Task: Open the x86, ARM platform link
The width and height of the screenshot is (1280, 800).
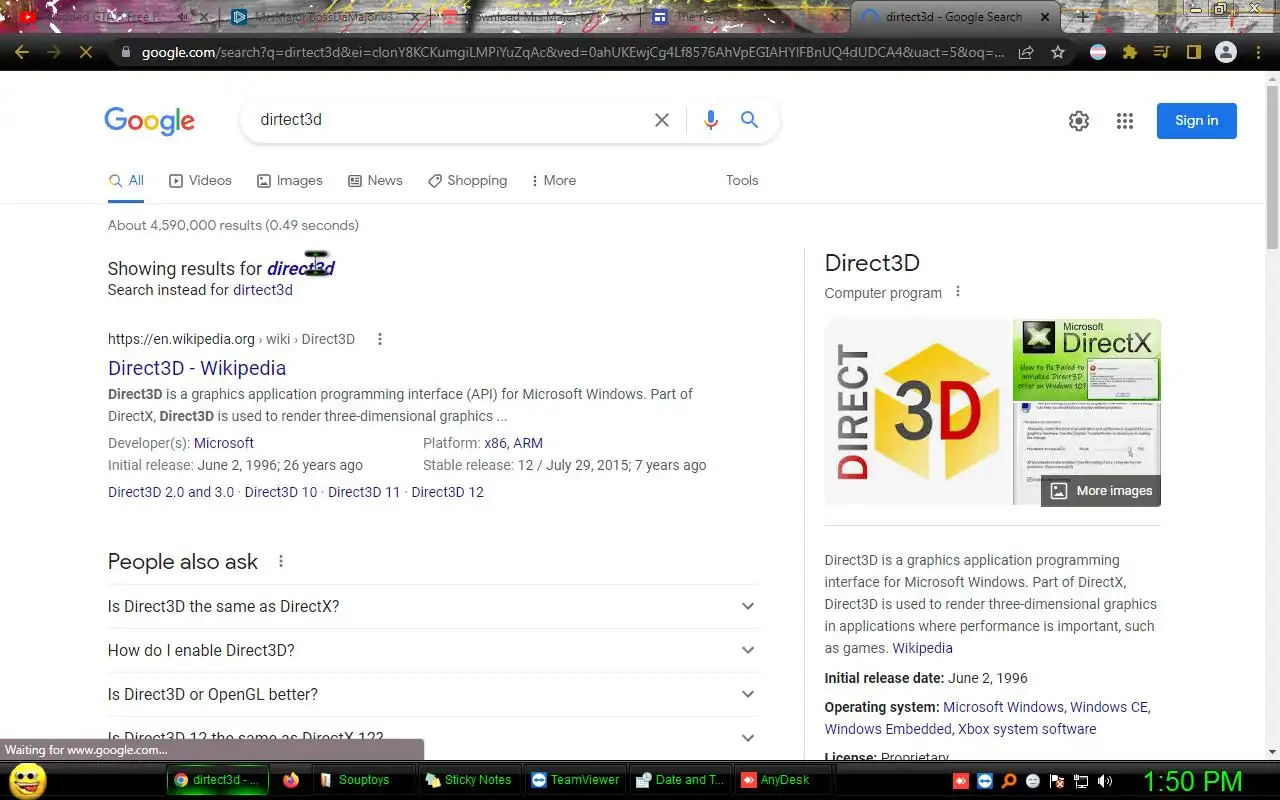Action: [514, 443]
